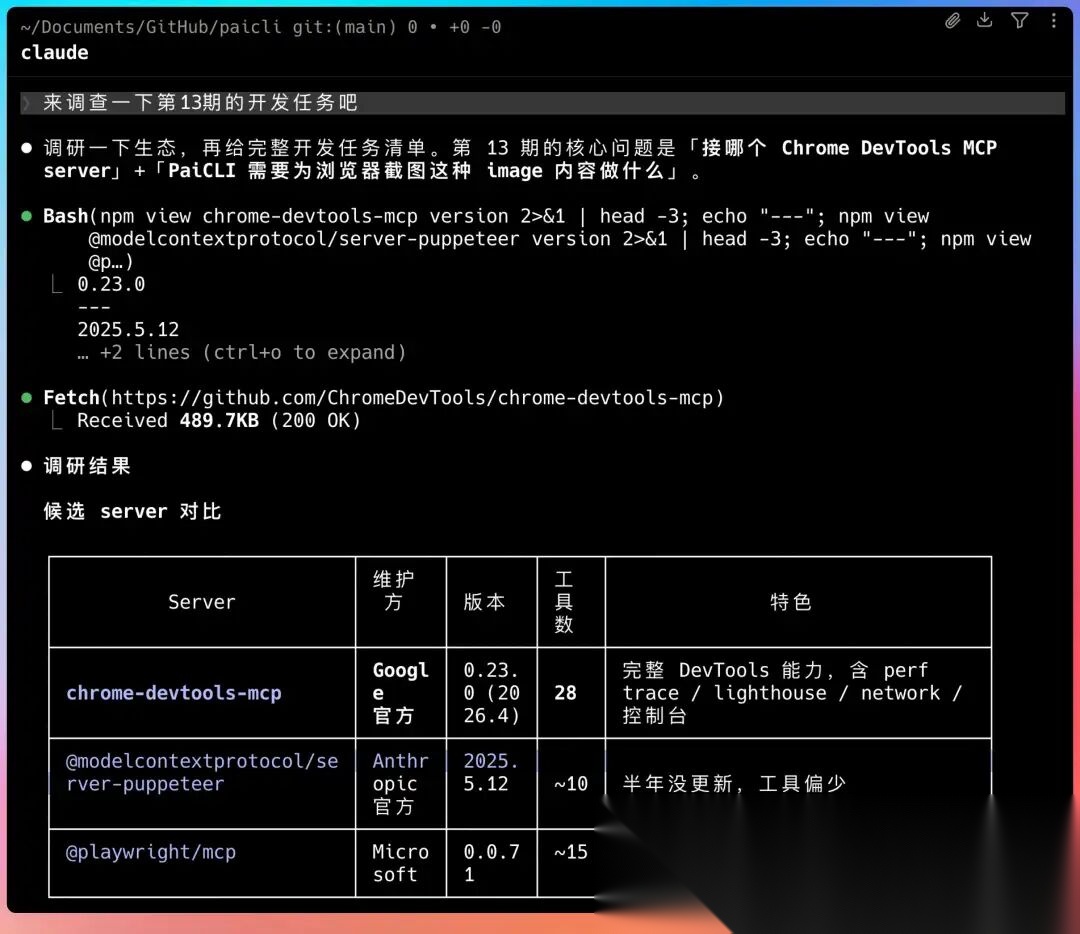Open the three-dot more options menu

pyautogui.click(x=1053, y=21)
